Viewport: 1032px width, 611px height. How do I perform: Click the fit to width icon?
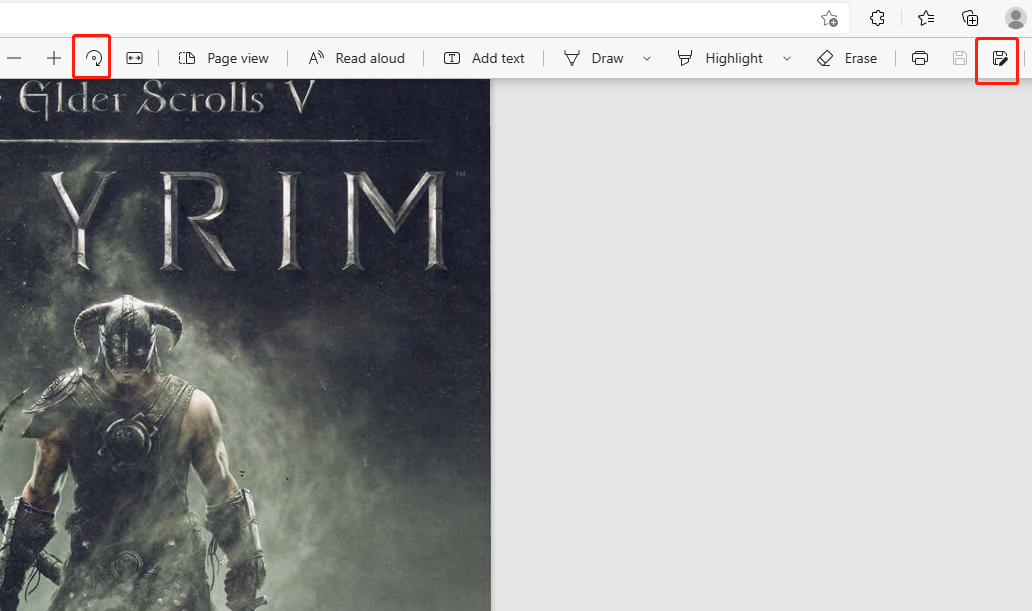click(134, 58)
